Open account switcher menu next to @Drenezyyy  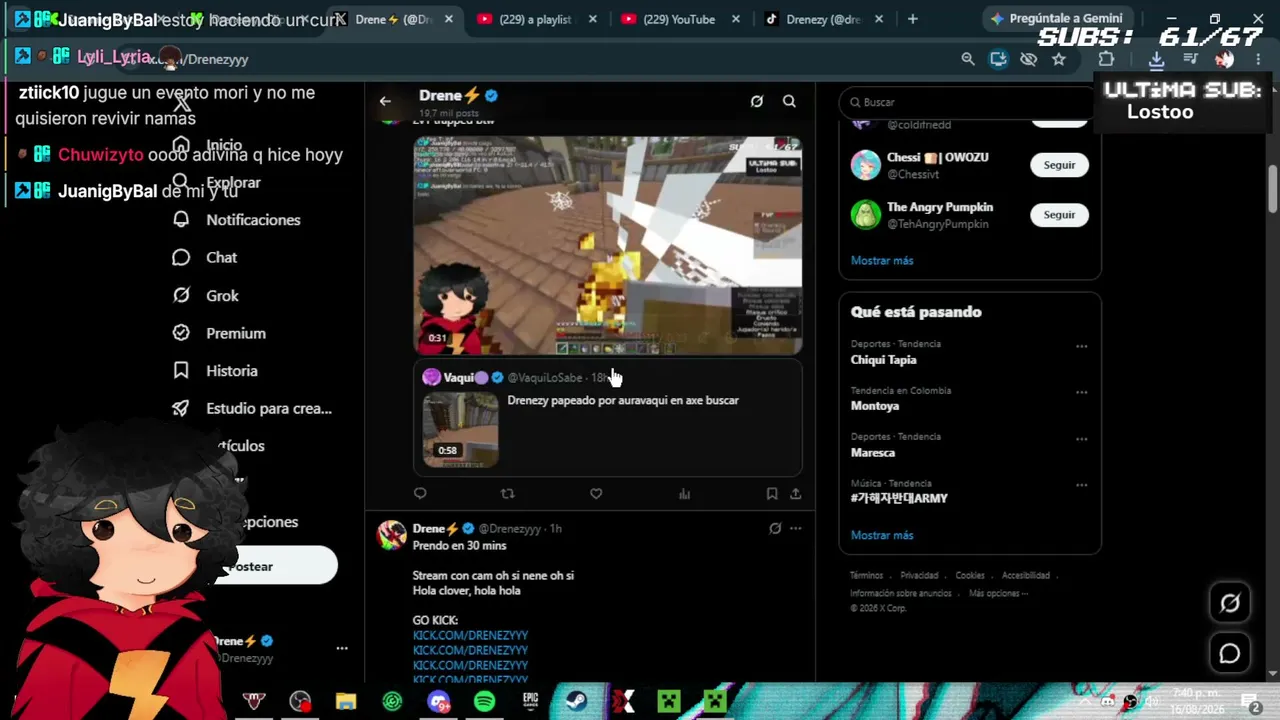342,648
